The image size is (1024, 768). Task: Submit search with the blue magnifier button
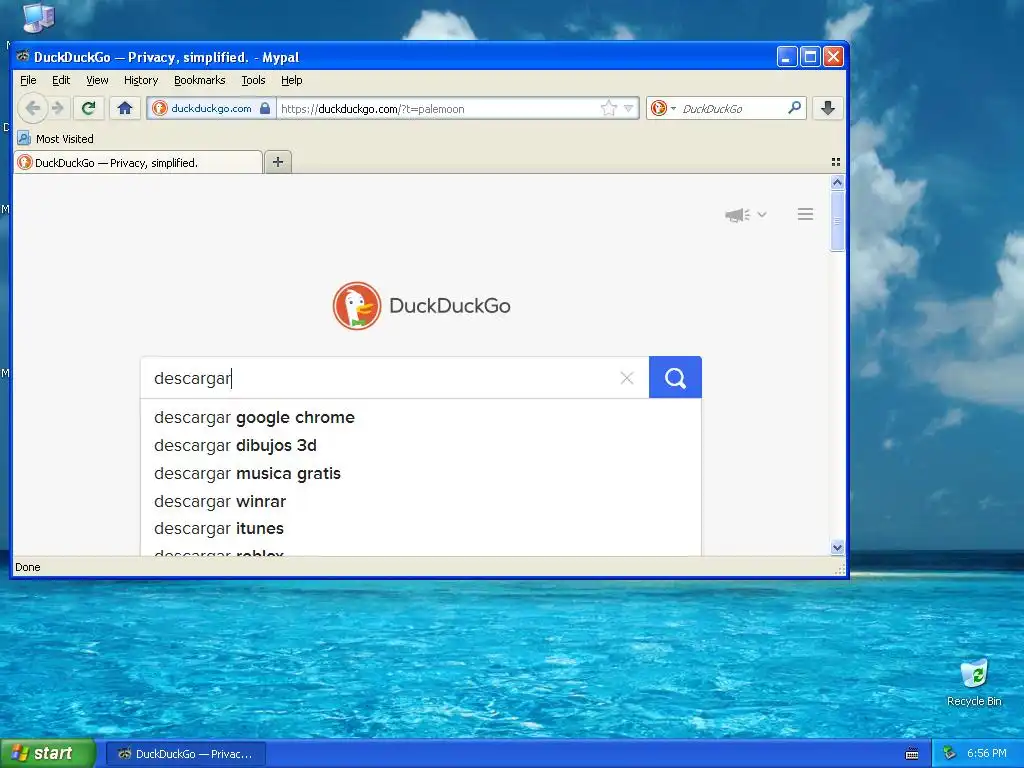675,377
